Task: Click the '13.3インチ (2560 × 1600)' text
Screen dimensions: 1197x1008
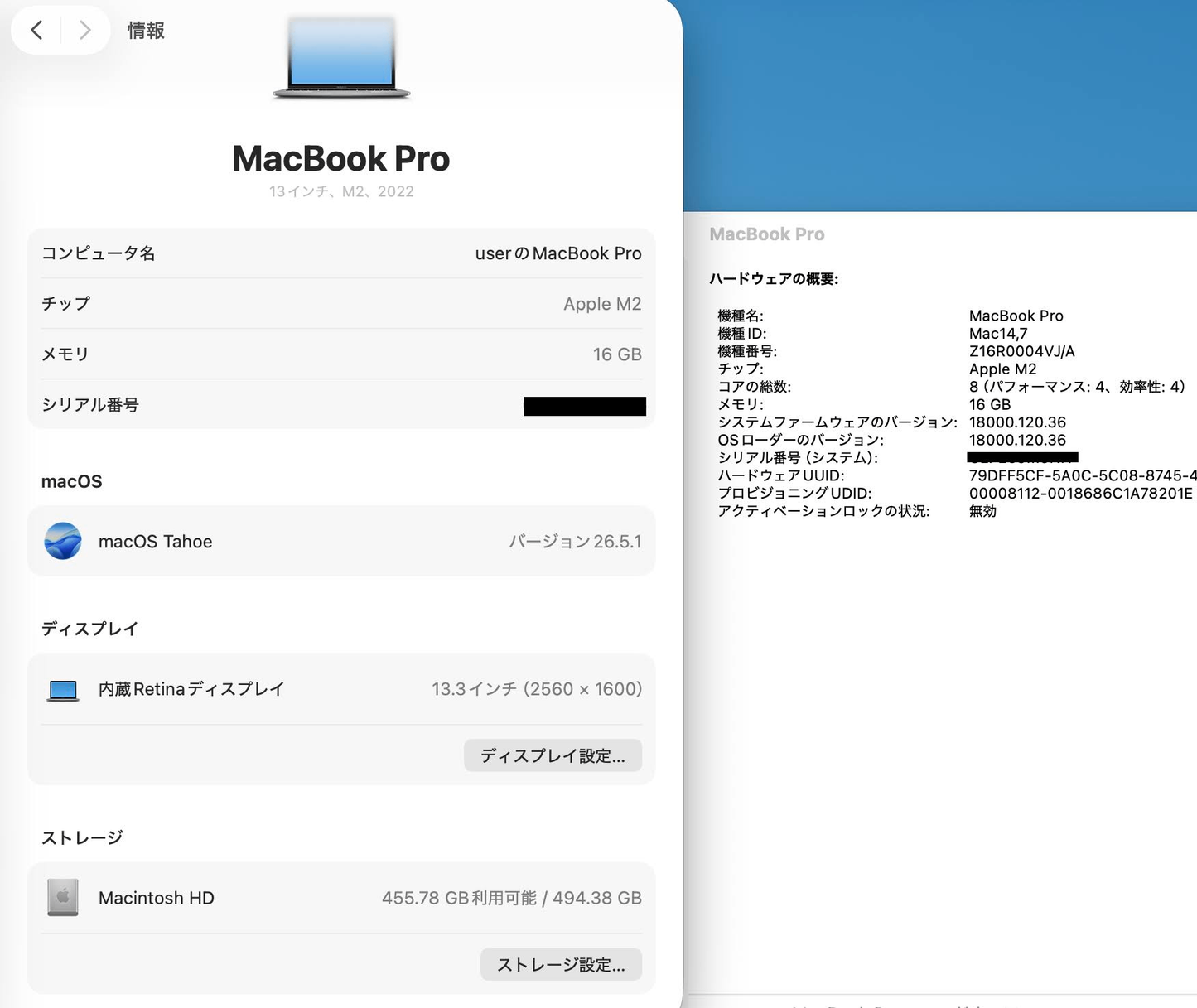Action: 537,689
